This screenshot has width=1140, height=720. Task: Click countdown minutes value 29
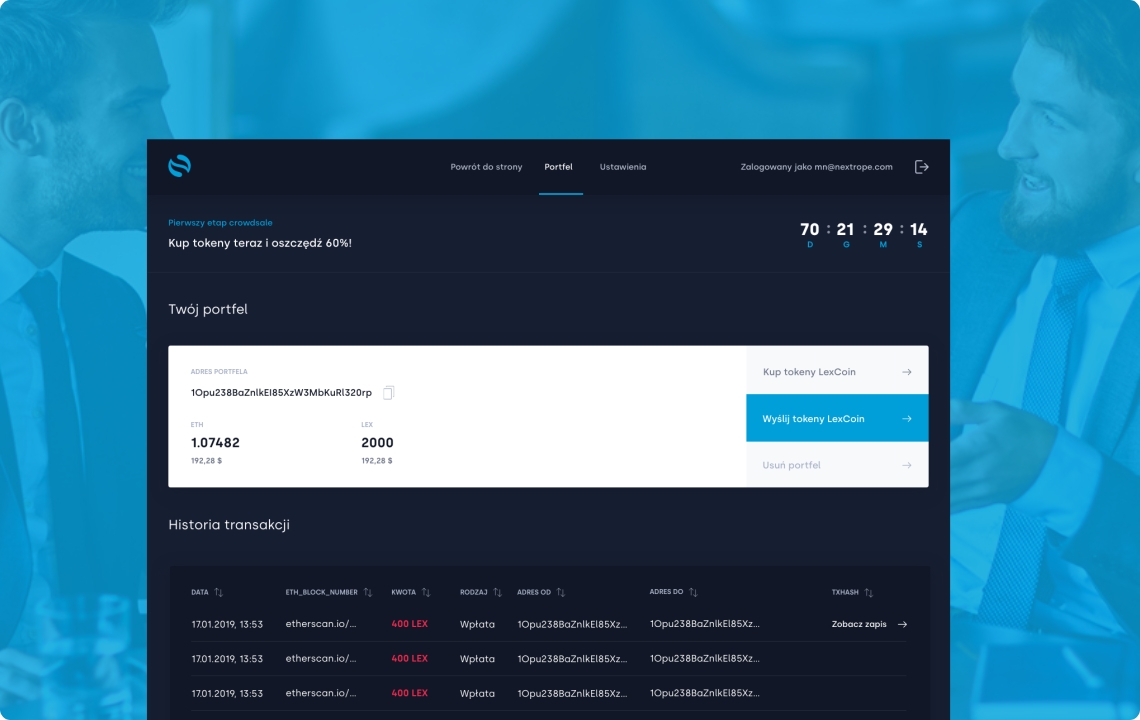pyautogui.click(x=883, y=230)
